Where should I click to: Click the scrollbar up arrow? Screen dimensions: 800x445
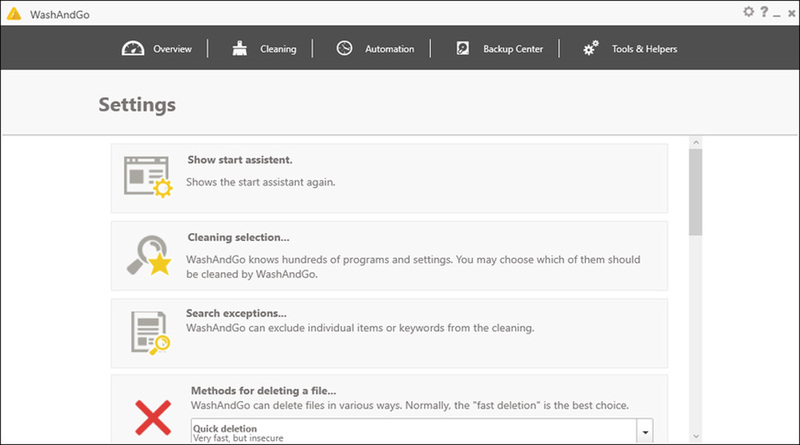695,142
